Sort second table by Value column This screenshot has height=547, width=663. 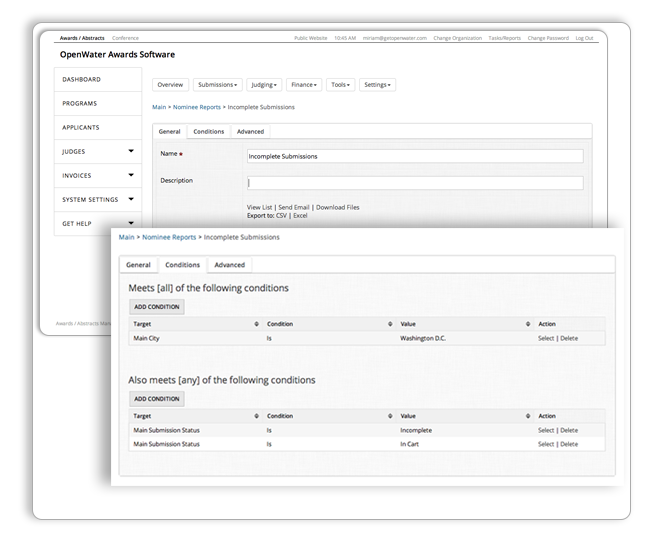click(x=528, y=416)
